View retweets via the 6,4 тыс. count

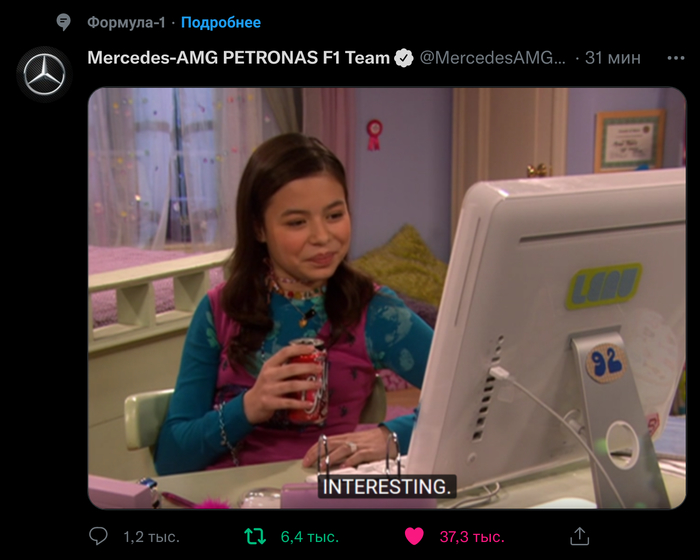pos(309,536)
